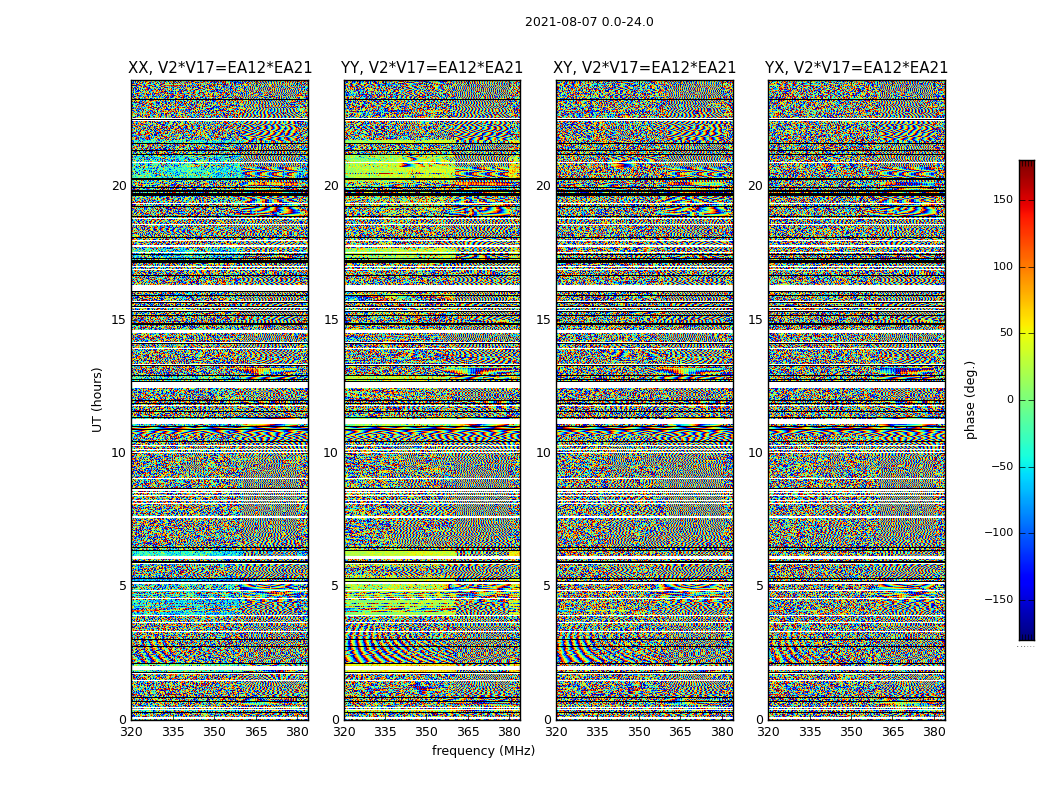Click the '335' frequency tick under YX plot
Viewport: 1050px width, 800px height.
[x=810, y=732]
